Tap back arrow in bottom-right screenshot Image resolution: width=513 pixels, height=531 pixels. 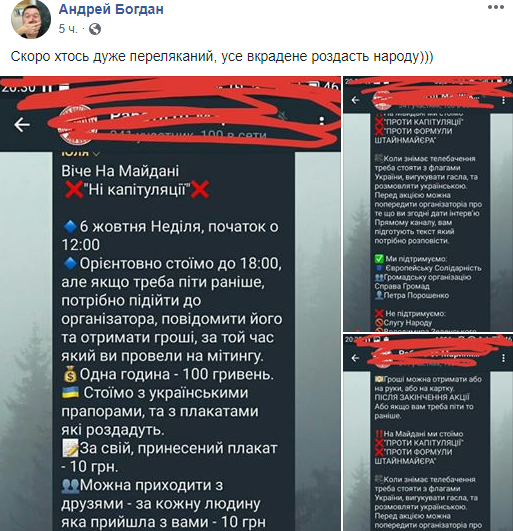355,358
